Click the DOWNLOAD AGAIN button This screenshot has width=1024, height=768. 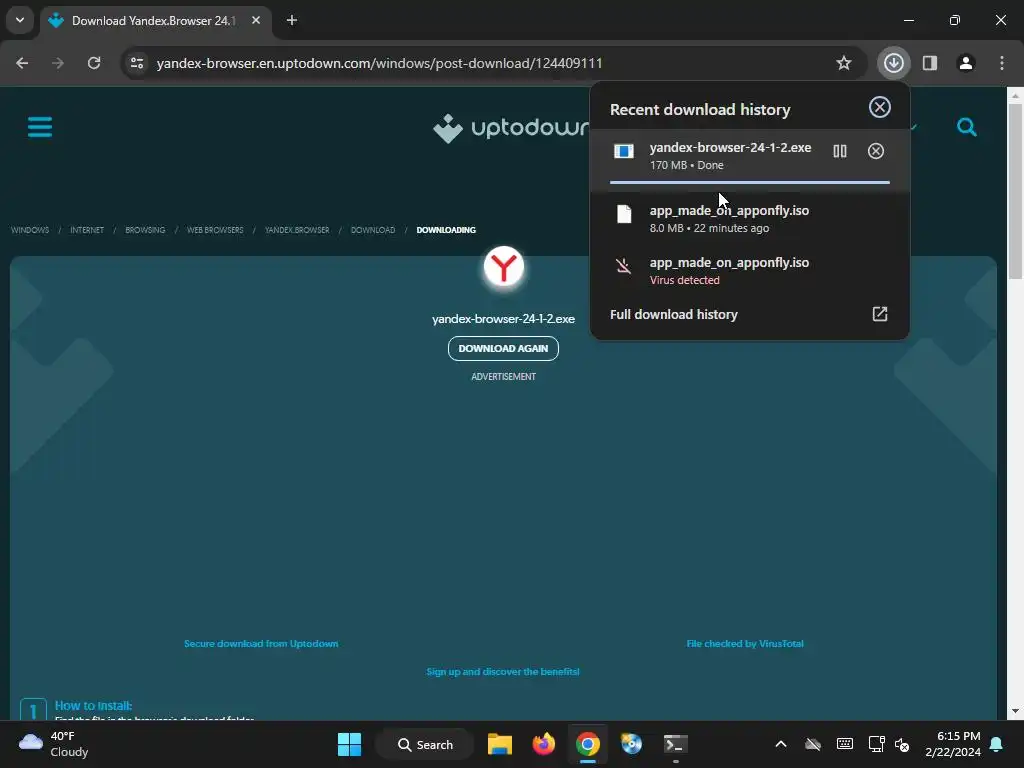click(503, 348)
